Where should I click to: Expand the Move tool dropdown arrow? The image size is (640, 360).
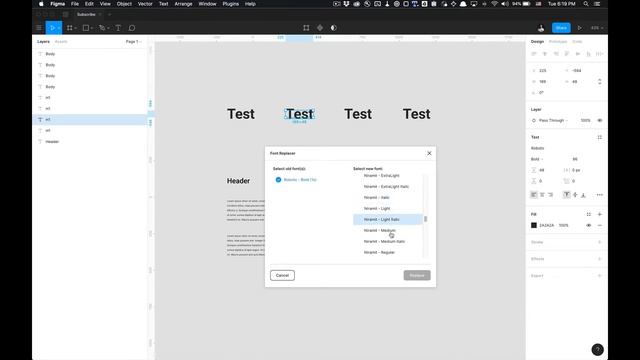pos(59,28)
